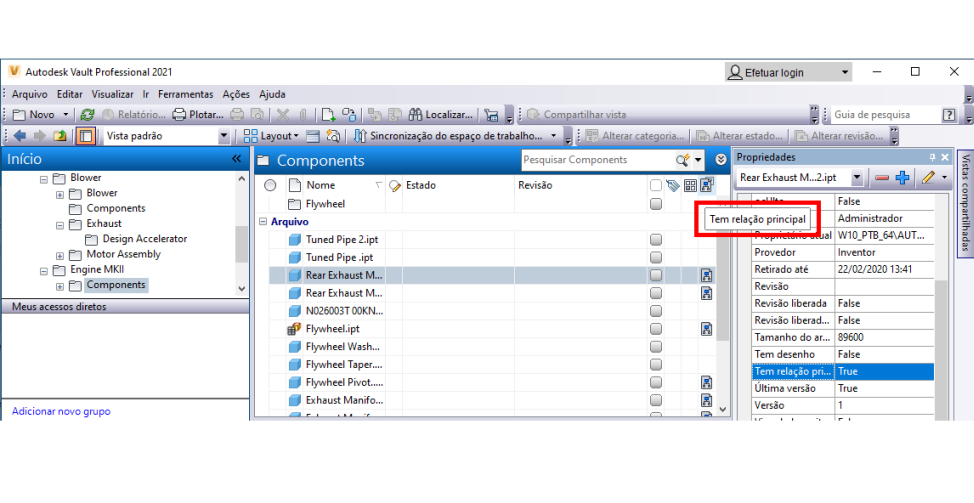Viewport: 974px width, 503px height.
Task: Collapse the Engine MKII tree node
Action: tap(43, 271)
